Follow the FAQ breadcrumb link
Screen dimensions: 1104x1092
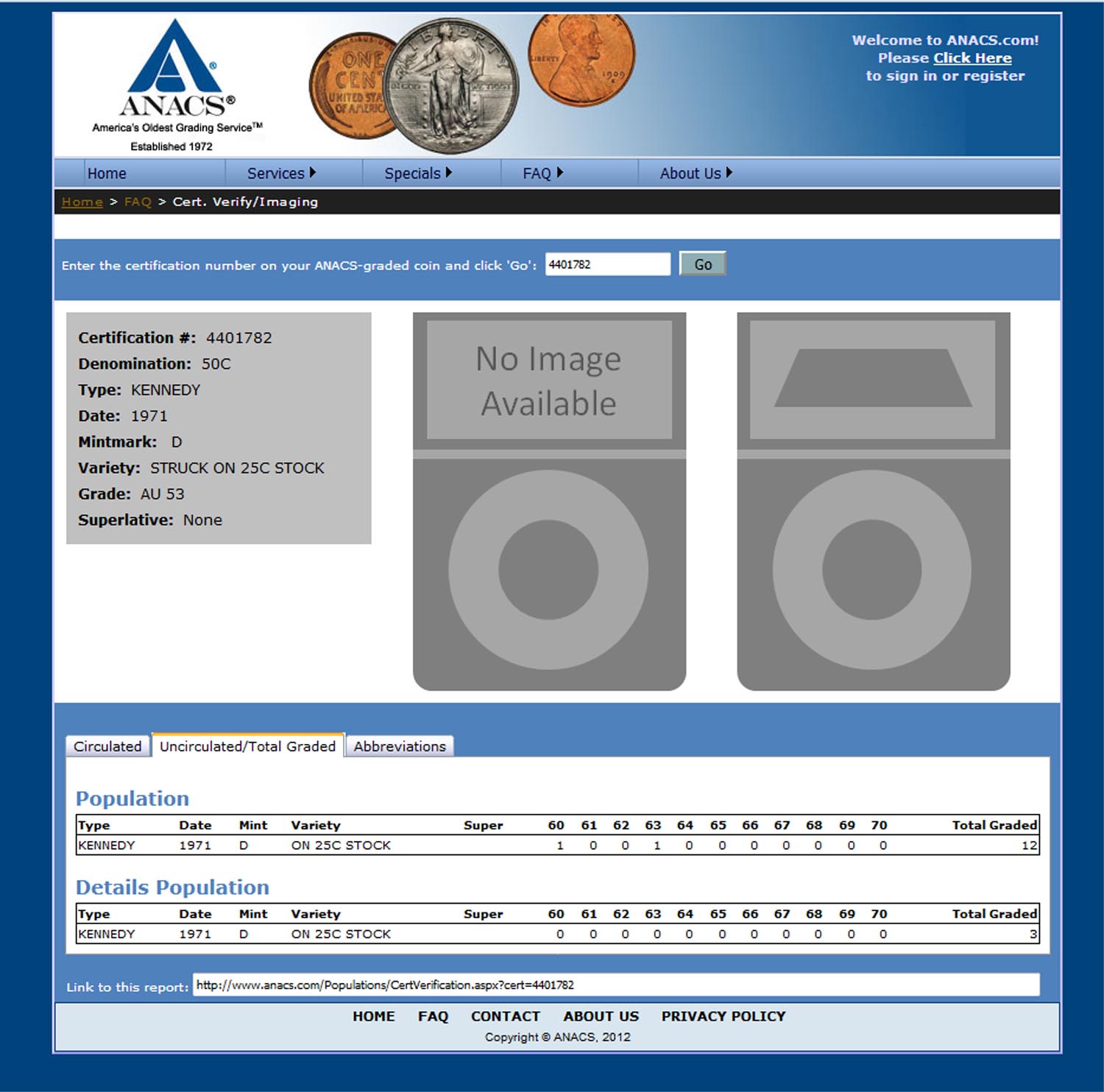[138, 202]
